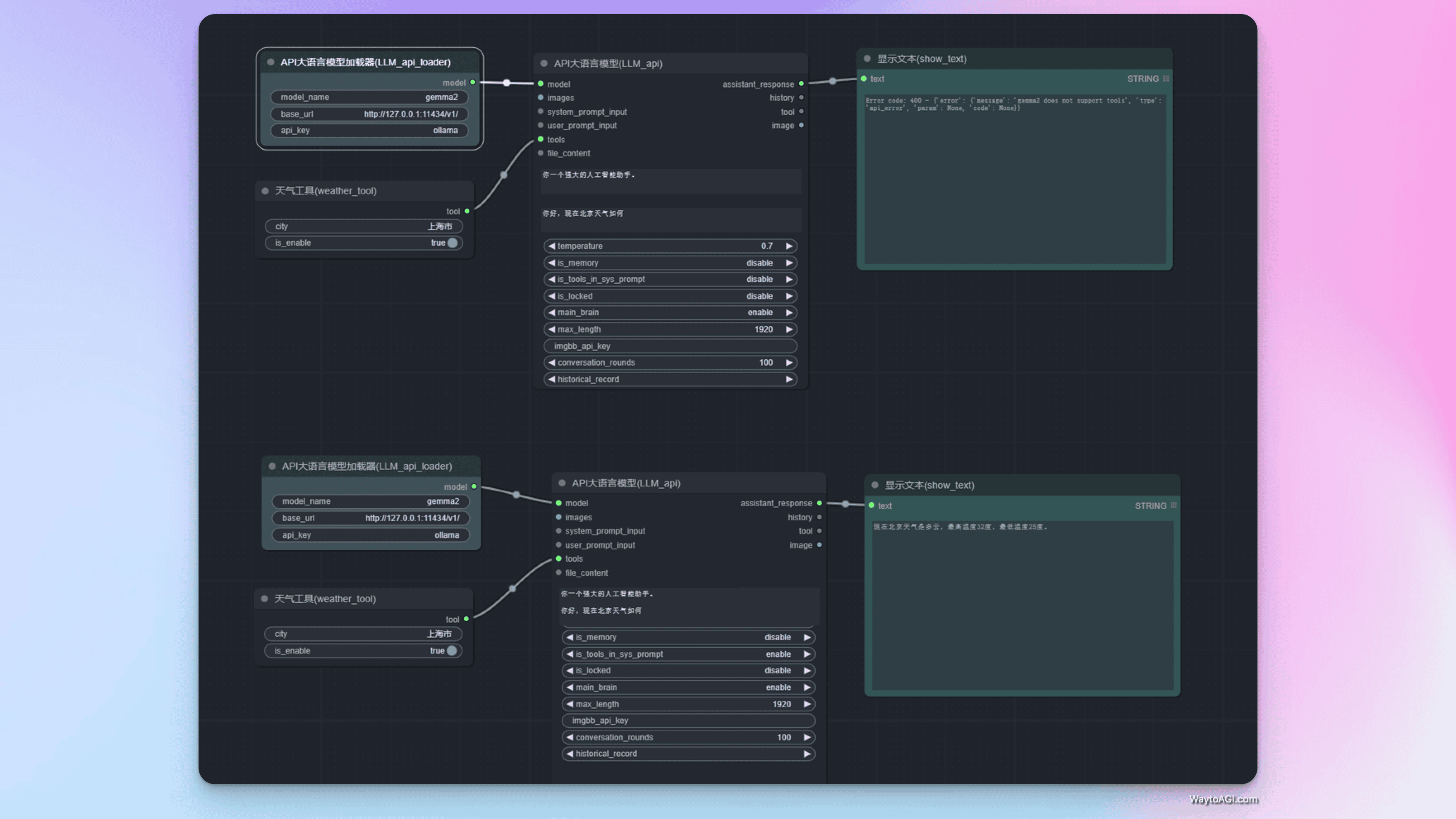This screenshot has height=819, width=1456.
Task: Click the lower imgbb_api_key input field
Action: (688, 721)
